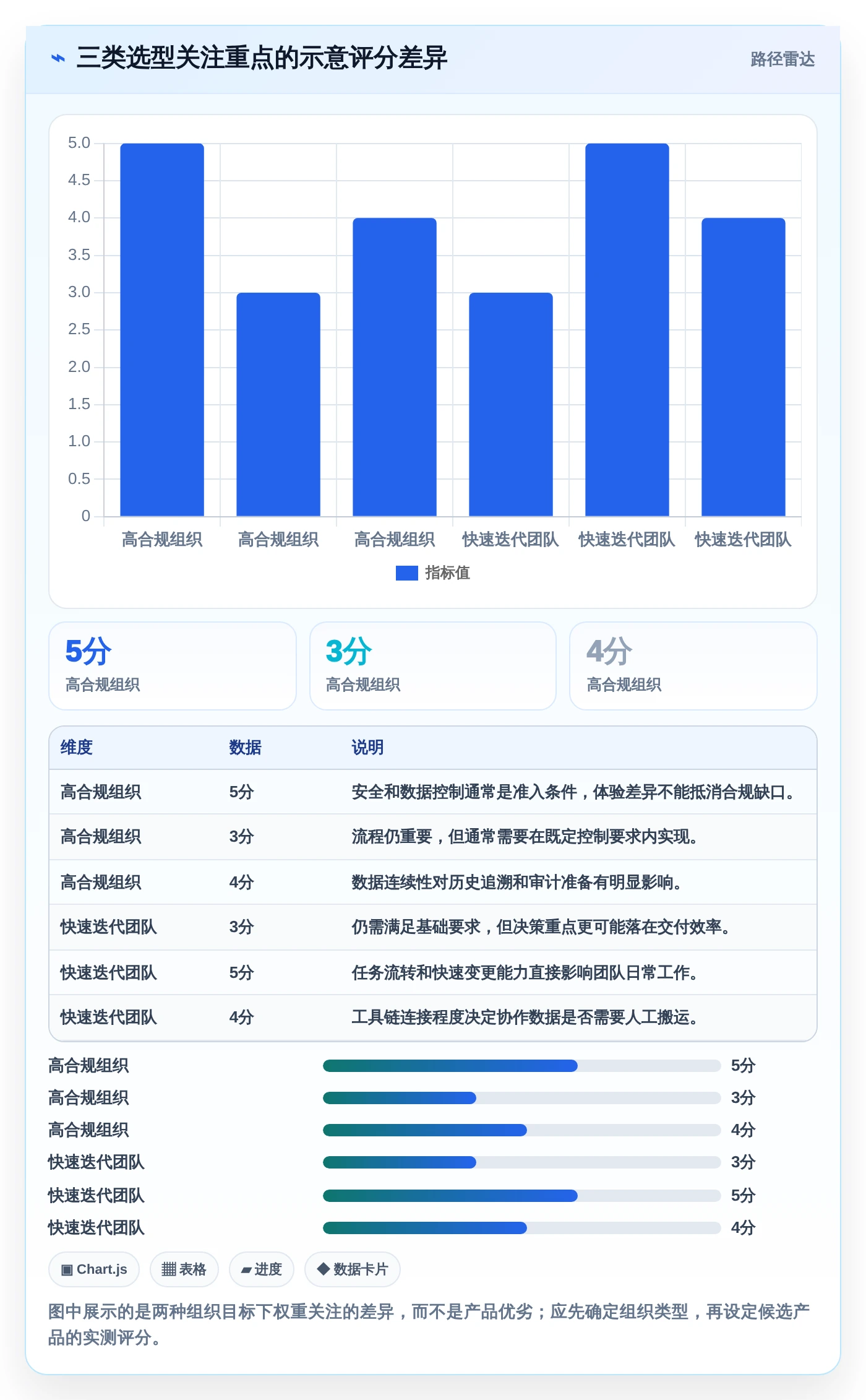Click the 高合规组织 bar reaching 4.0
This screenshot has width=866, height=1400.
point(395,367)
